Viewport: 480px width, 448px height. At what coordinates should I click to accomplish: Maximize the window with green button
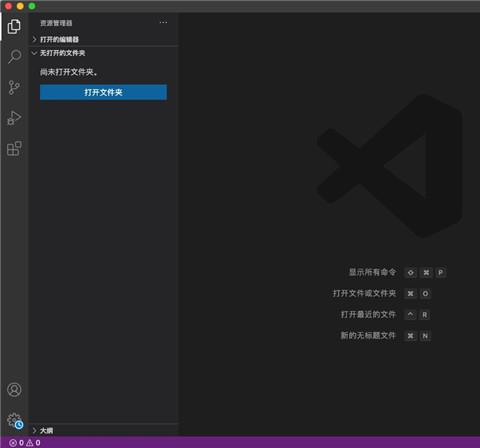click(x=32, y=6)
